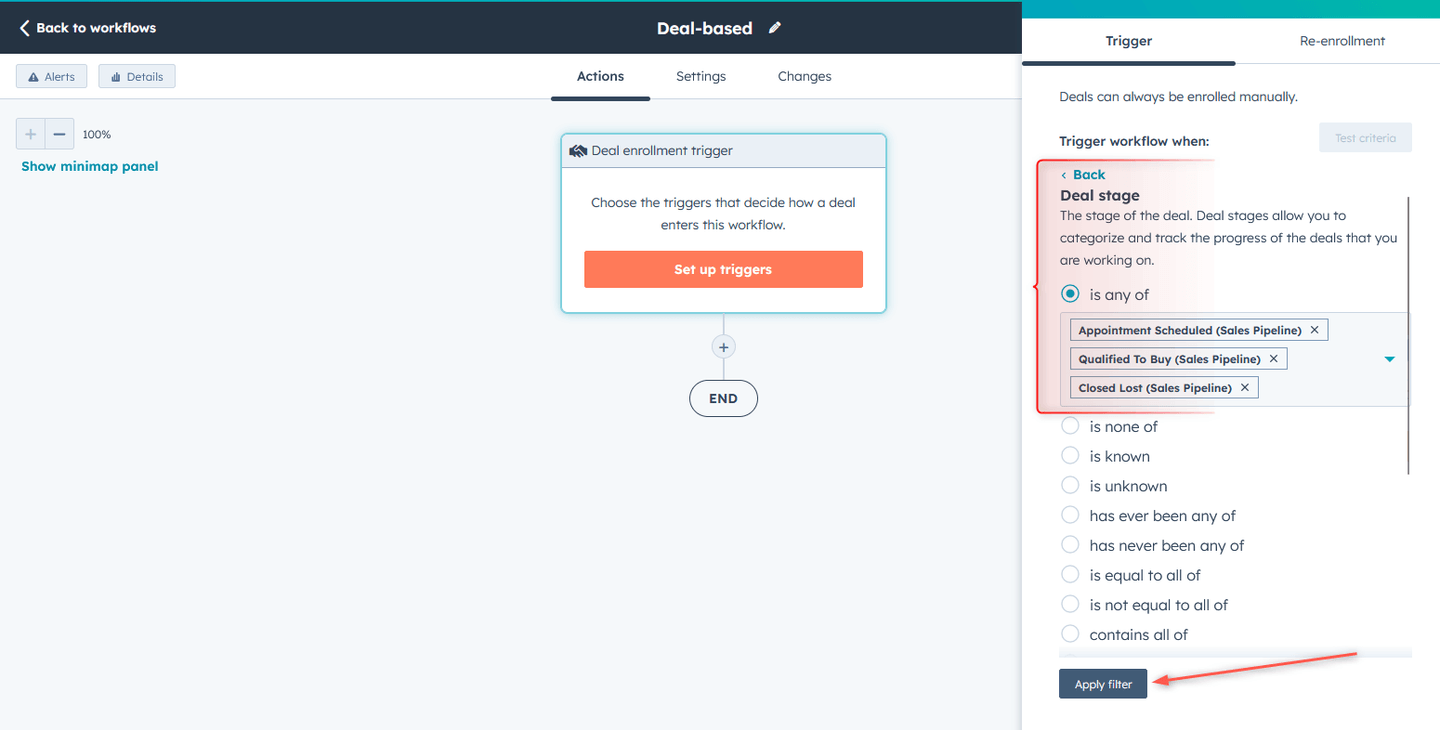Open the Re-enrollment tab
Viewport: 1440px width, 730px height.
(1342, 41)
